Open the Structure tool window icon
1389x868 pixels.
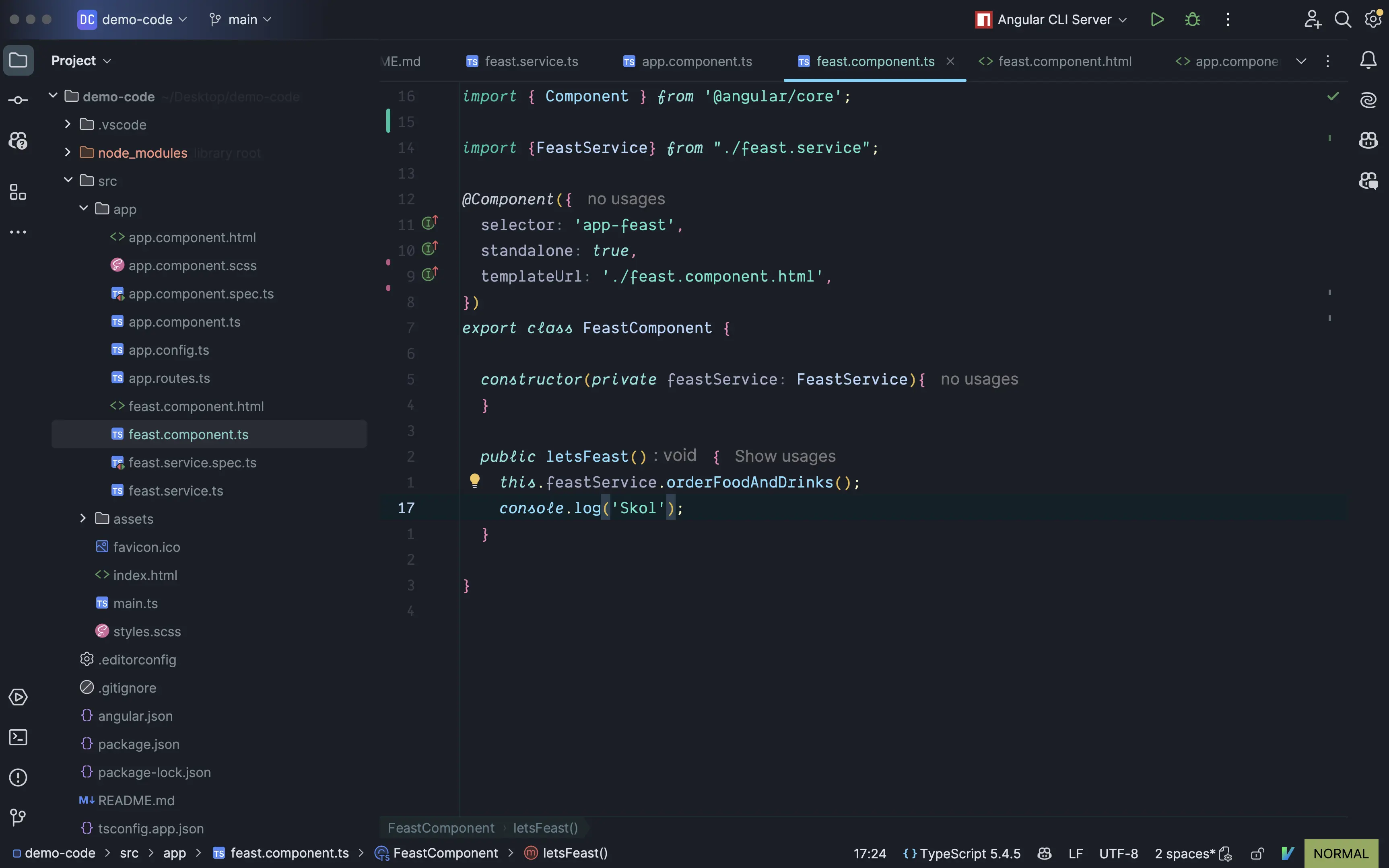19,192
